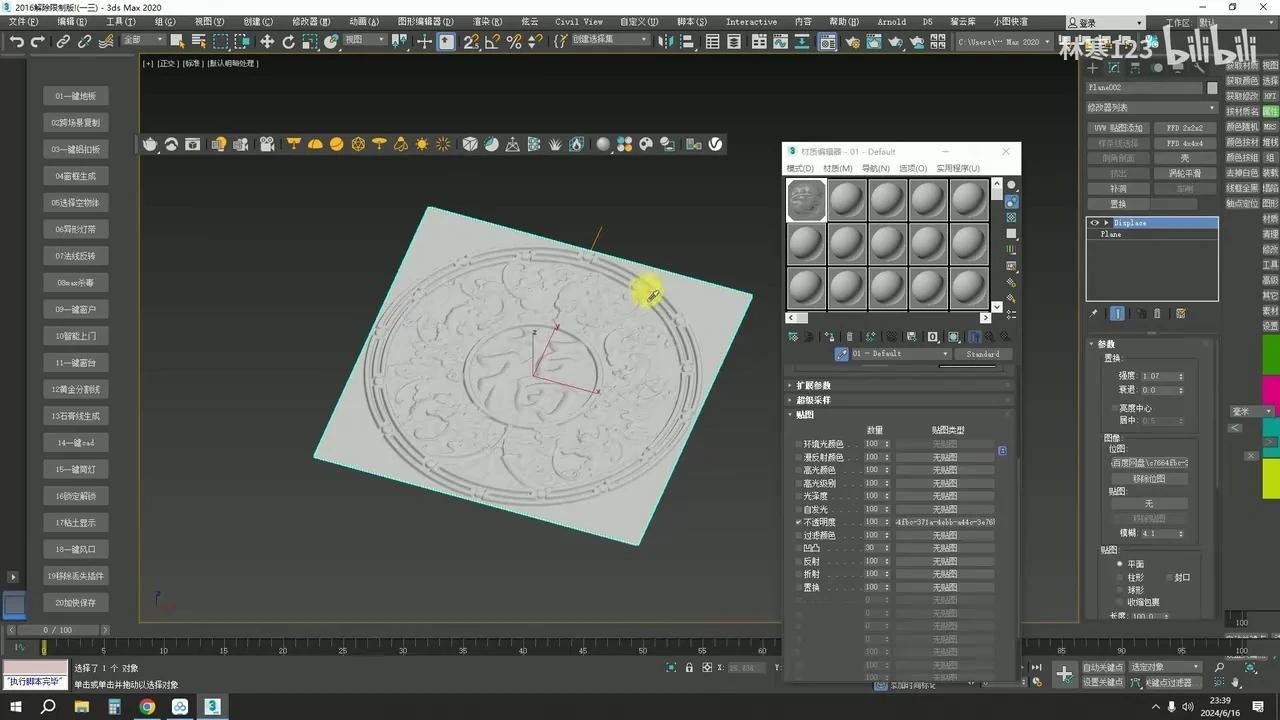Image resolution: width=1280 pixels, height=720 pixels.
Task: Expand the 扩展参数 rollout
Action: 814,385
